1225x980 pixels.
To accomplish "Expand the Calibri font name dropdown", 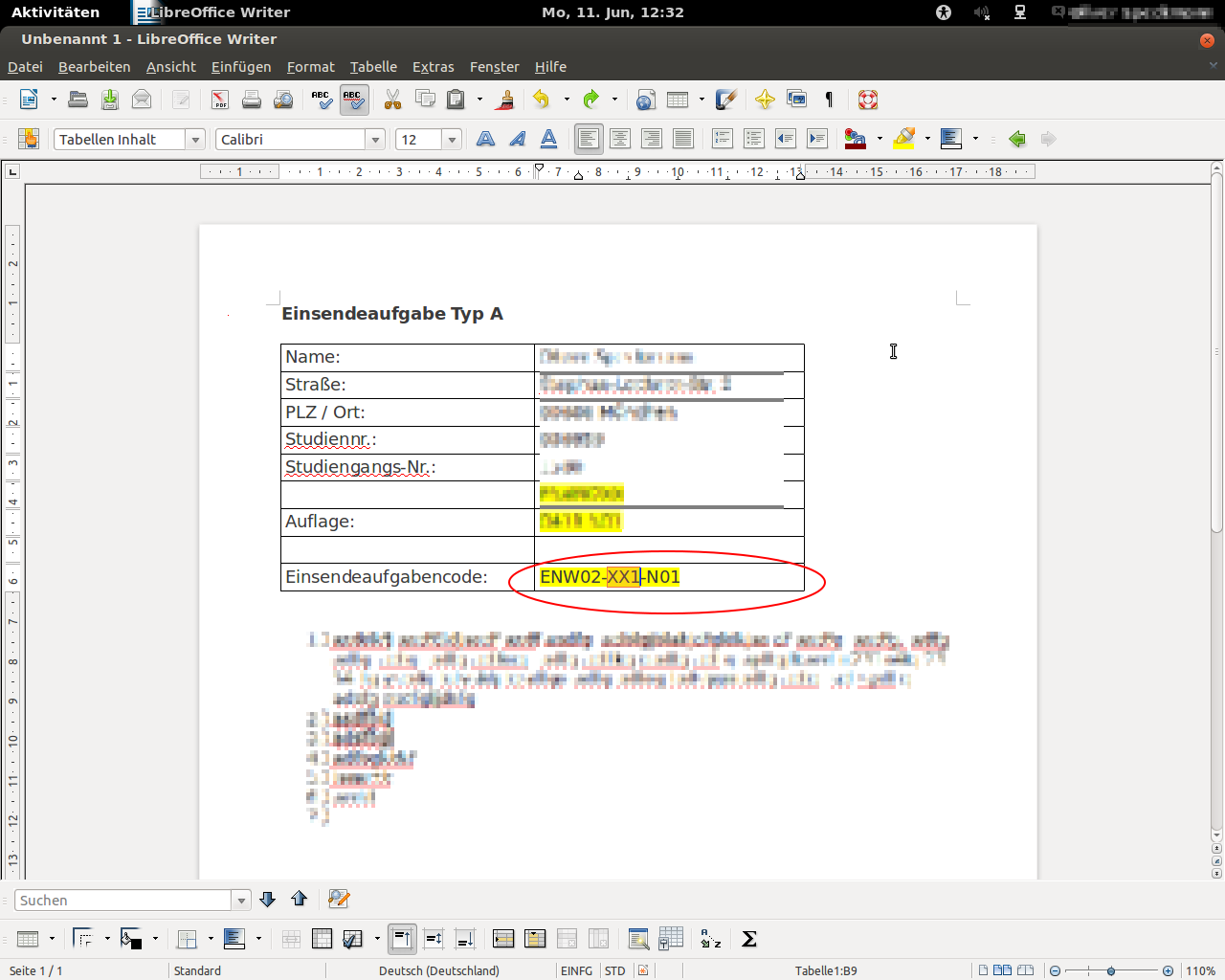I will coord(375,140).
